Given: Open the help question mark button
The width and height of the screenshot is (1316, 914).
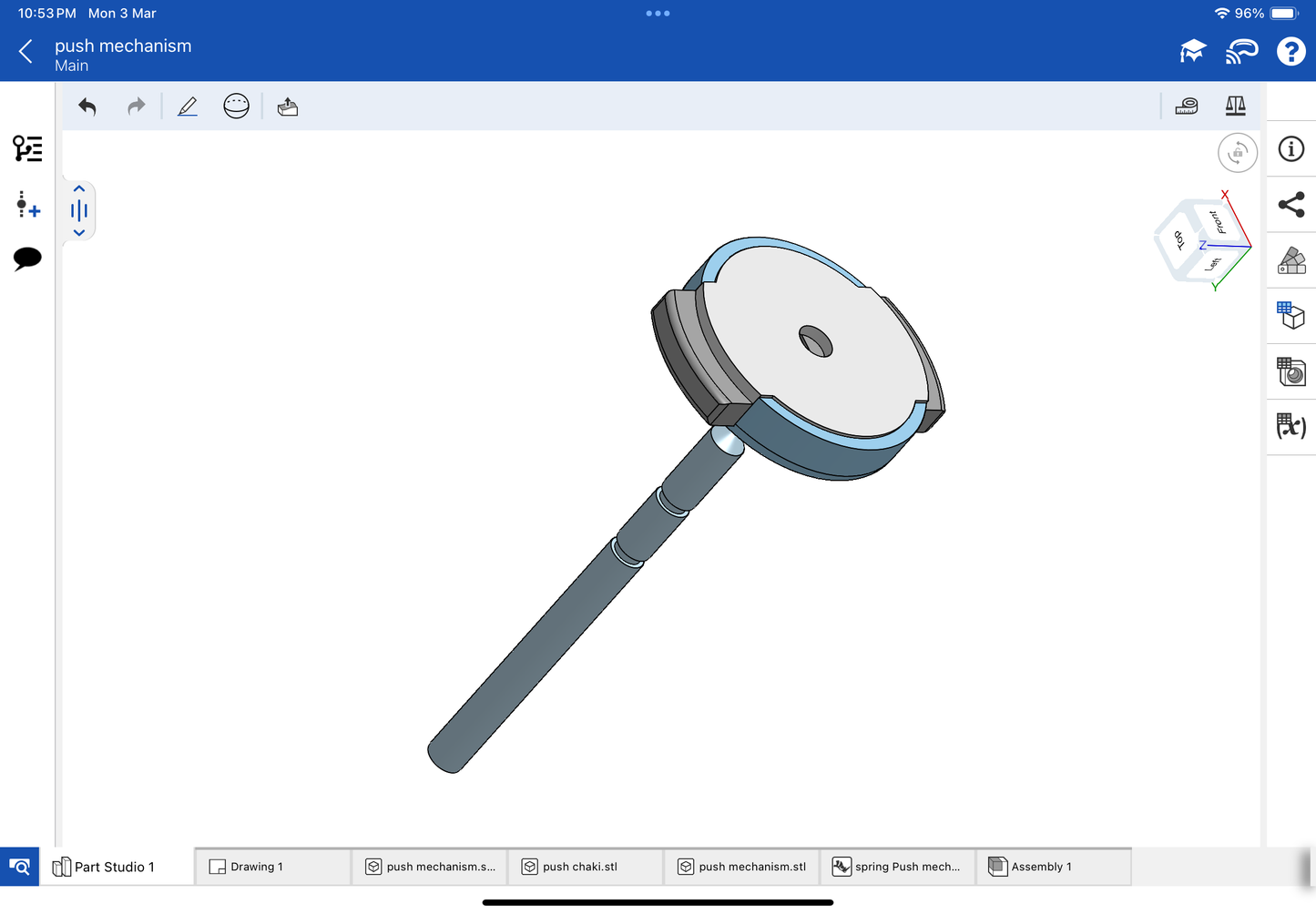Looking at the screenshot, I should point(1290,52).
